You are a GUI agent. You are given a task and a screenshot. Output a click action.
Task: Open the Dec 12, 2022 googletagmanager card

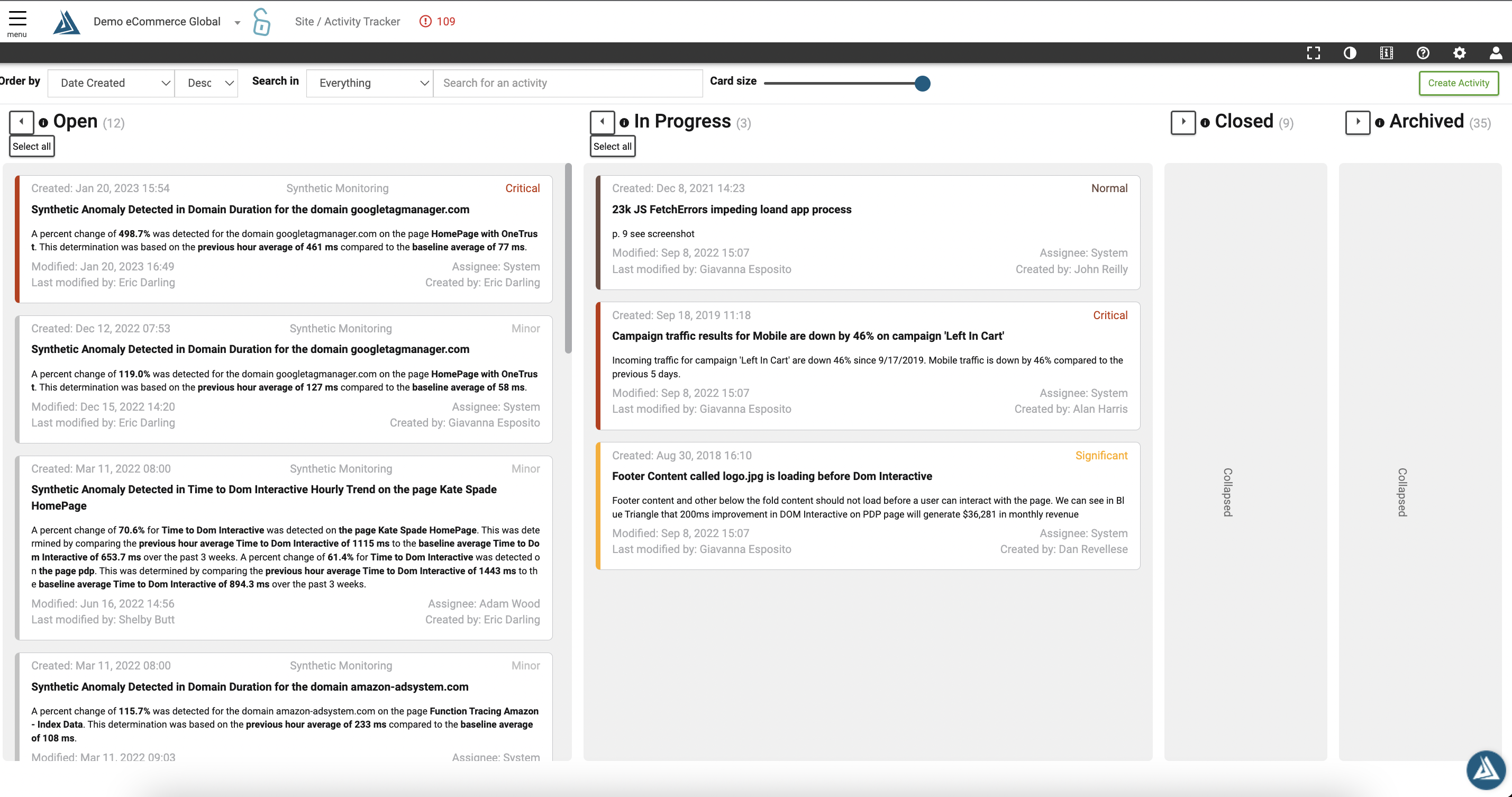point(284,379)
